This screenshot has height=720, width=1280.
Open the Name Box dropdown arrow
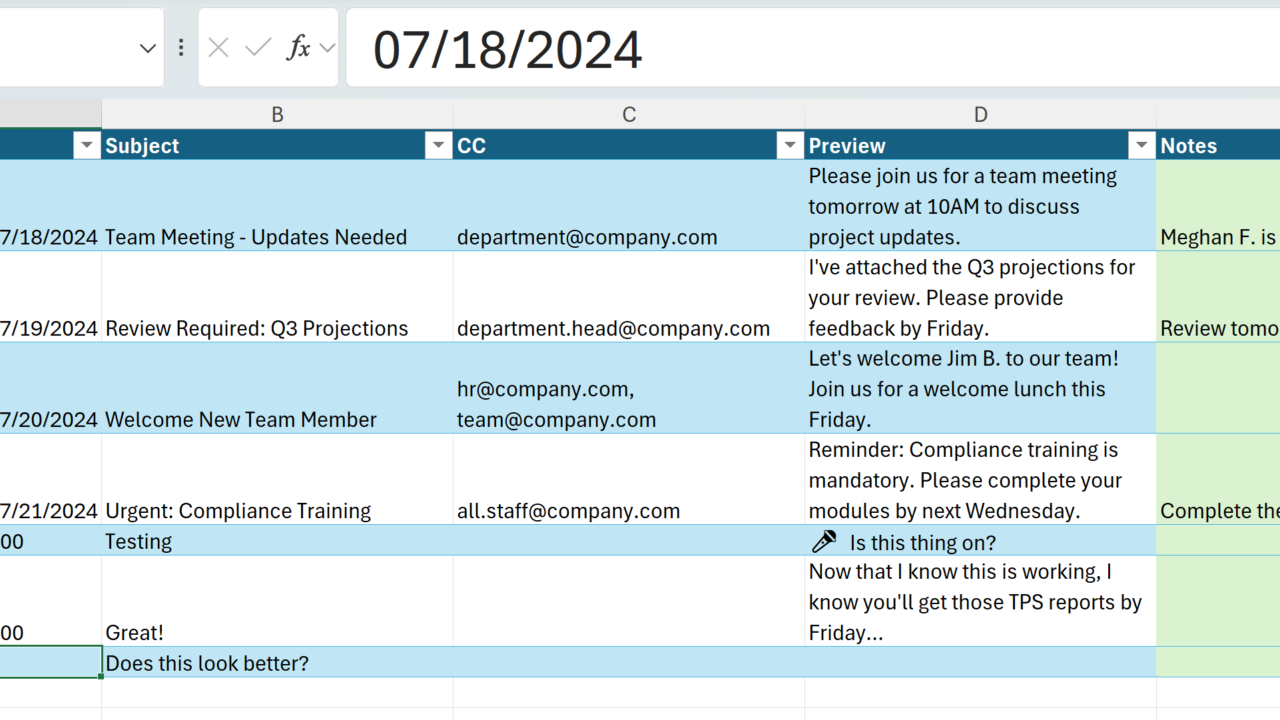coord(148,48)
